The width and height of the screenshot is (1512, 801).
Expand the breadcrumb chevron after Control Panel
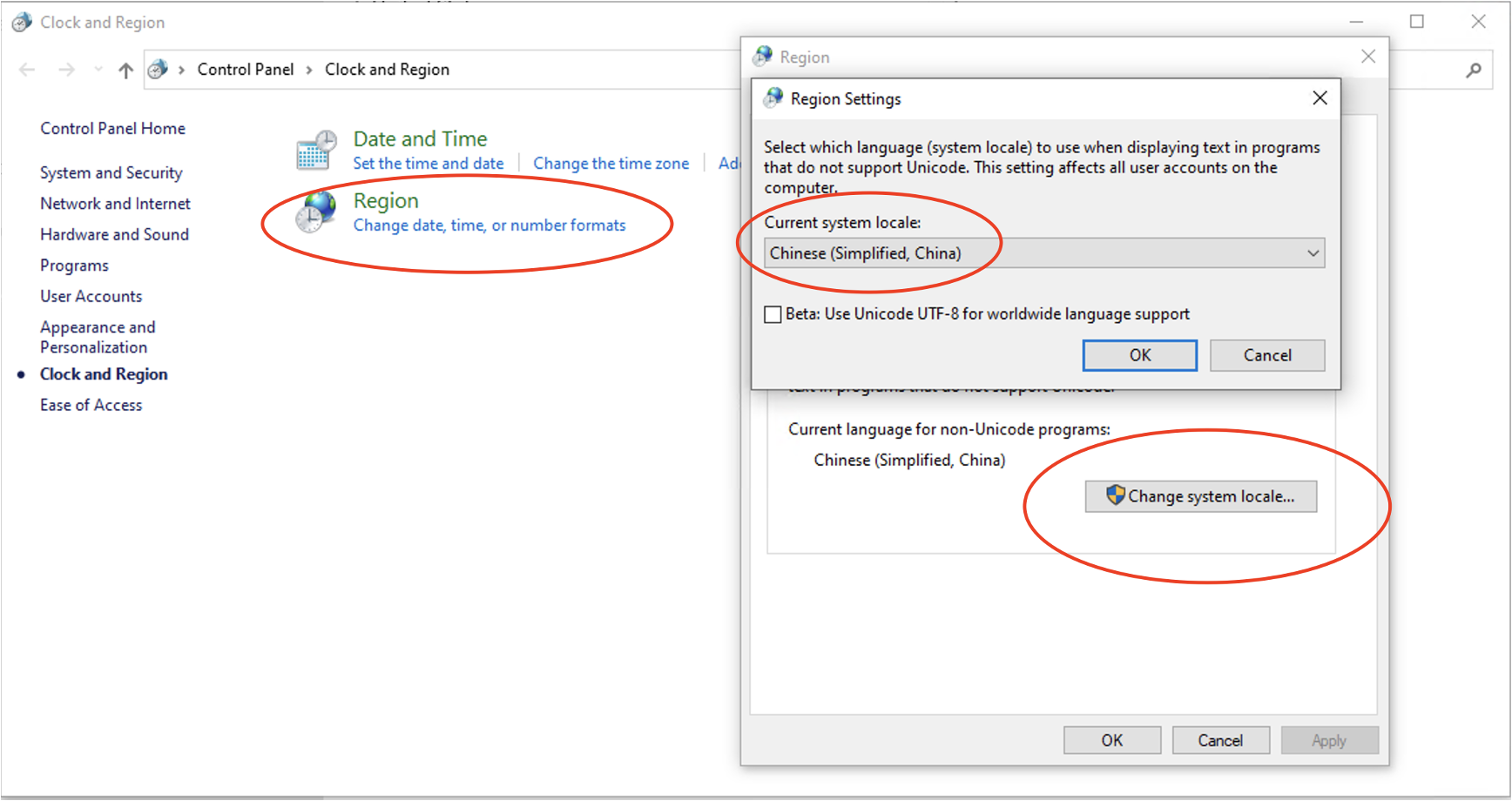[x=309, y=70]
